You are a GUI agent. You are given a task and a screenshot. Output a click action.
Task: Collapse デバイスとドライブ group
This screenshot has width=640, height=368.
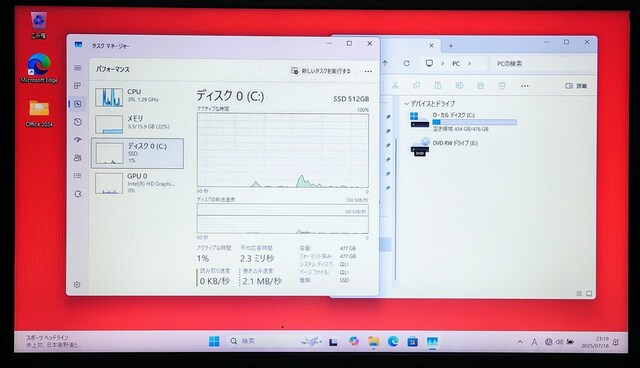click(x=406, y=104)
